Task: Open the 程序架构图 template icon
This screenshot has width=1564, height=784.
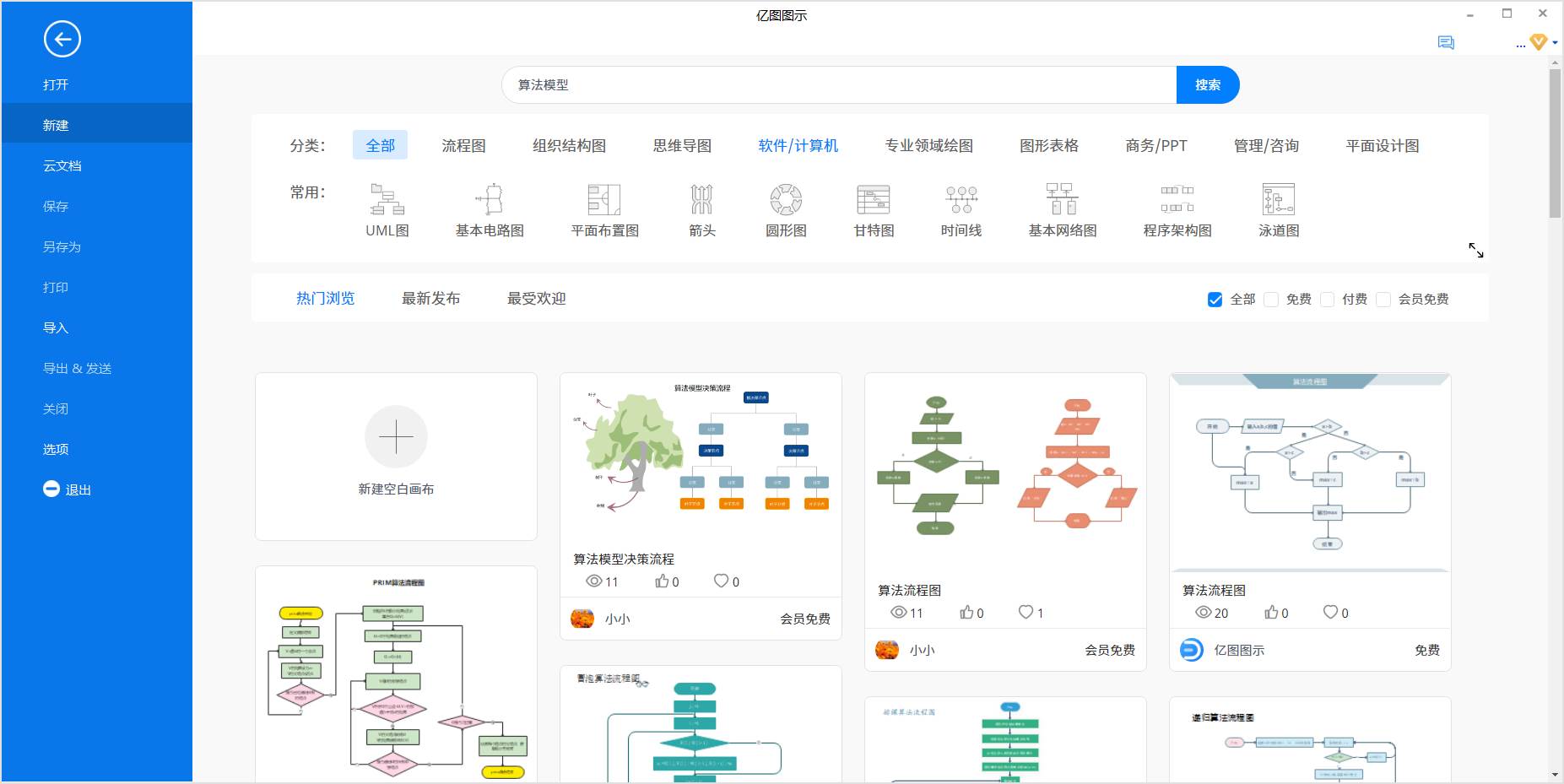Action: tap(1177, 199)
